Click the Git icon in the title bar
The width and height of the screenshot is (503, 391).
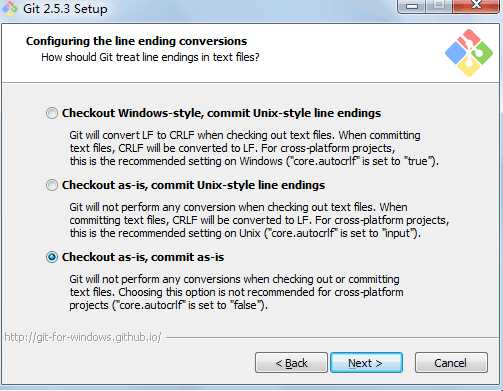tap(9, 8)
